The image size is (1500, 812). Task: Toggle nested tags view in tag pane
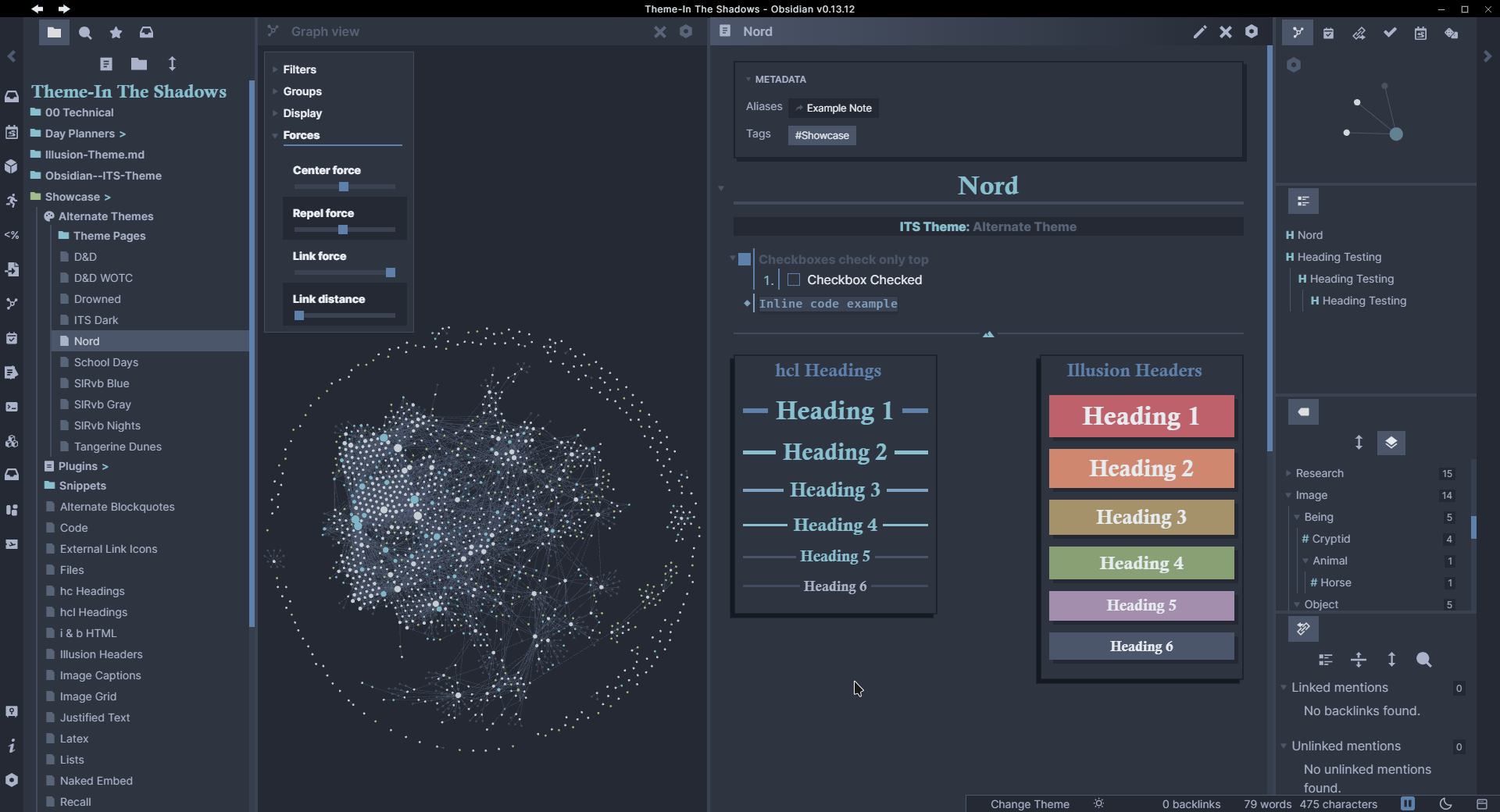coord(1391,443)
